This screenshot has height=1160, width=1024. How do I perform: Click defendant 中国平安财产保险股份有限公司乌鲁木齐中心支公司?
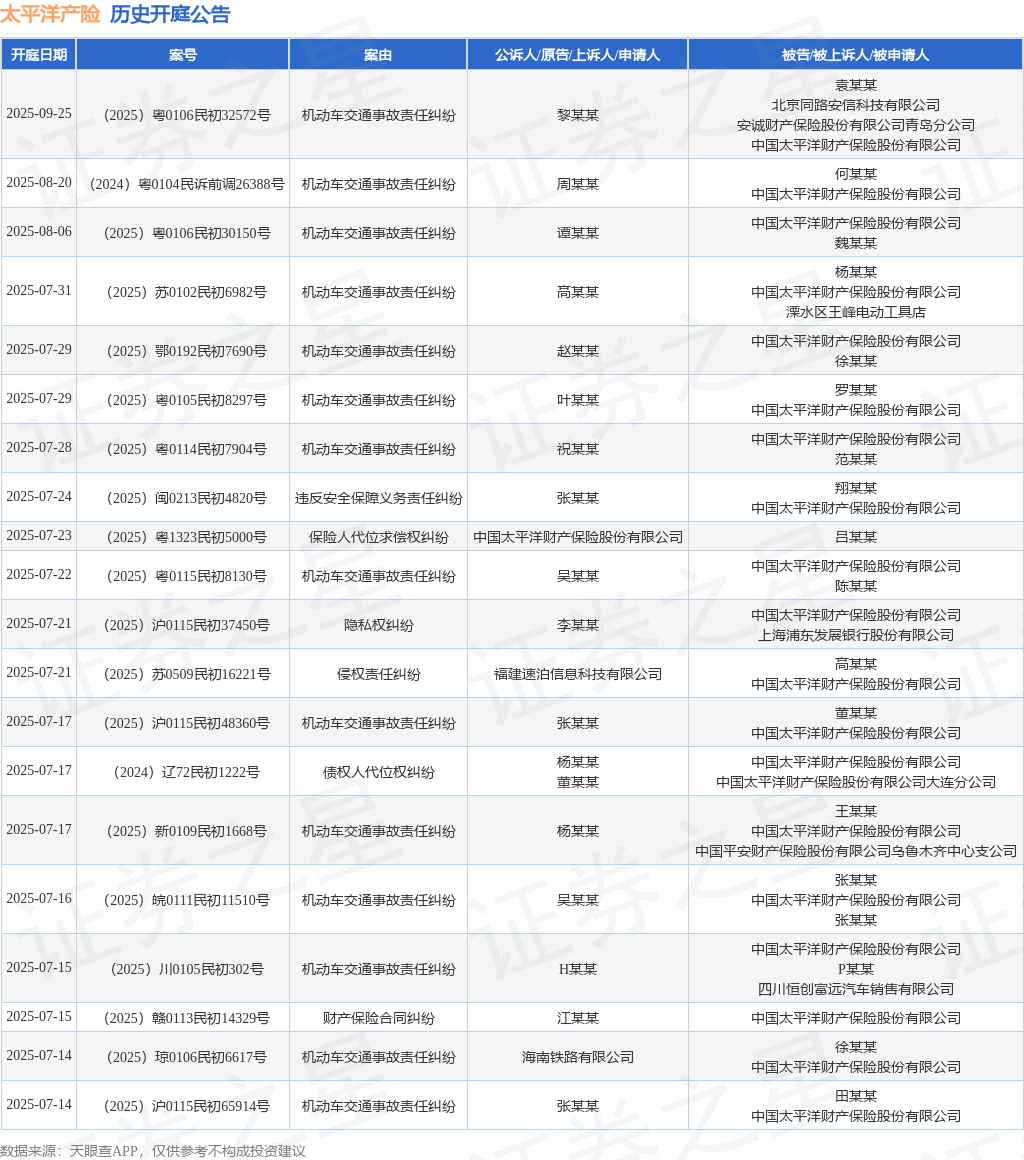pos(856,851)
